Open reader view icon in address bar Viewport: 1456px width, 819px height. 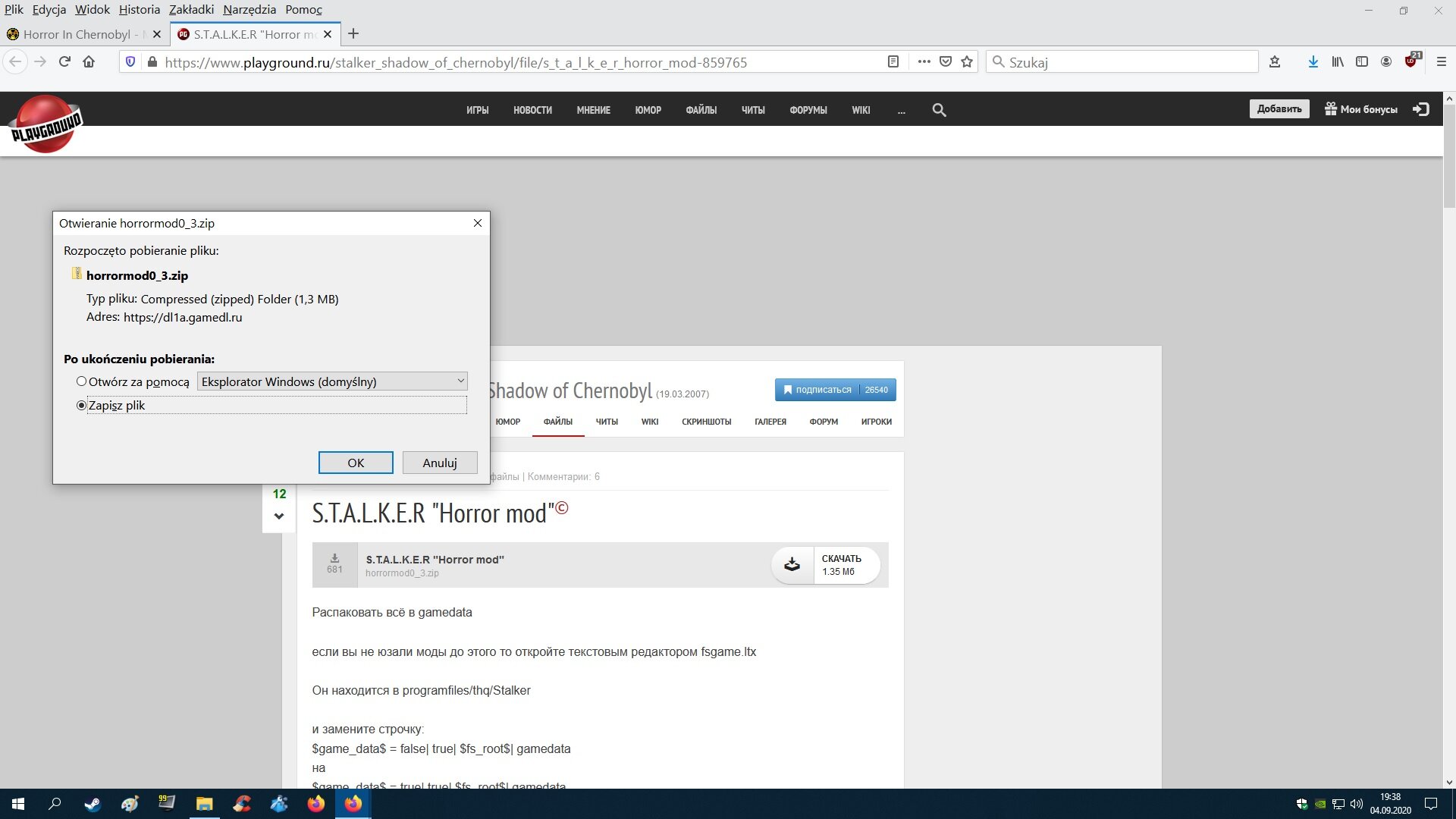[893, 62]
